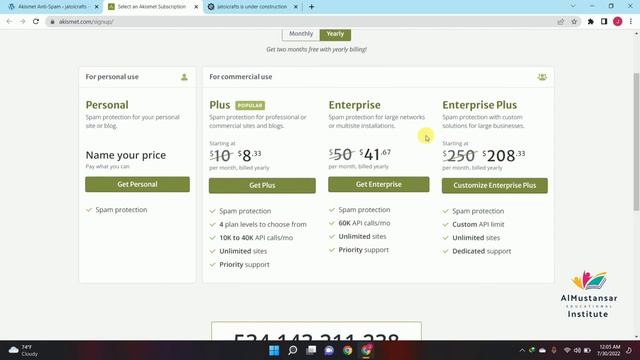Viewport: 640px width, 360px height.
Task: Open Teams Chat on taskbar
Action: tap(329, 350)
